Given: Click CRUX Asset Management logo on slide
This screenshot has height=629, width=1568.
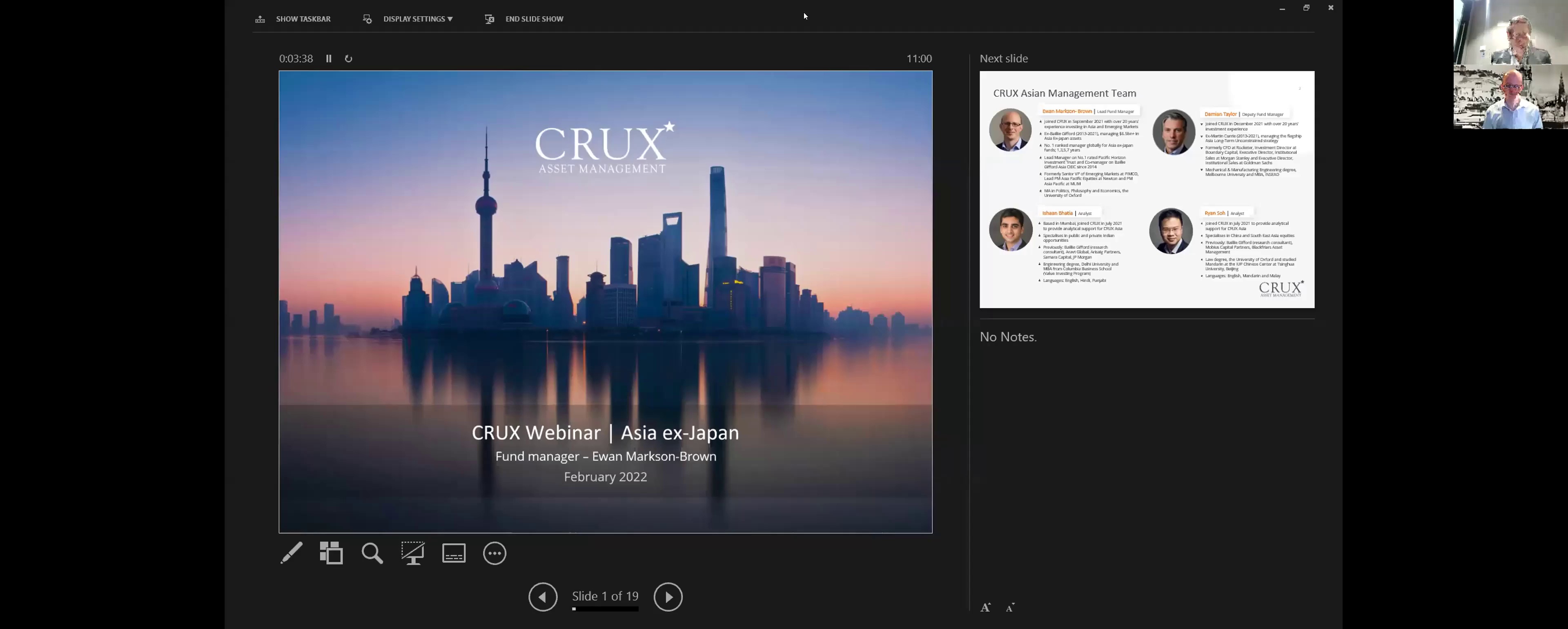Looking at the screenshot, I should click(605, 148).
